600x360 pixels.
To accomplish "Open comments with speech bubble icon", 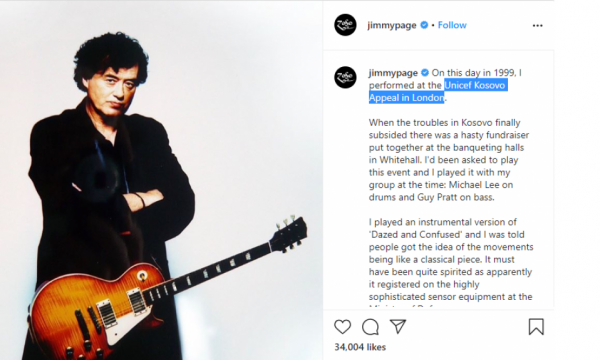I will tap(370, 327).
